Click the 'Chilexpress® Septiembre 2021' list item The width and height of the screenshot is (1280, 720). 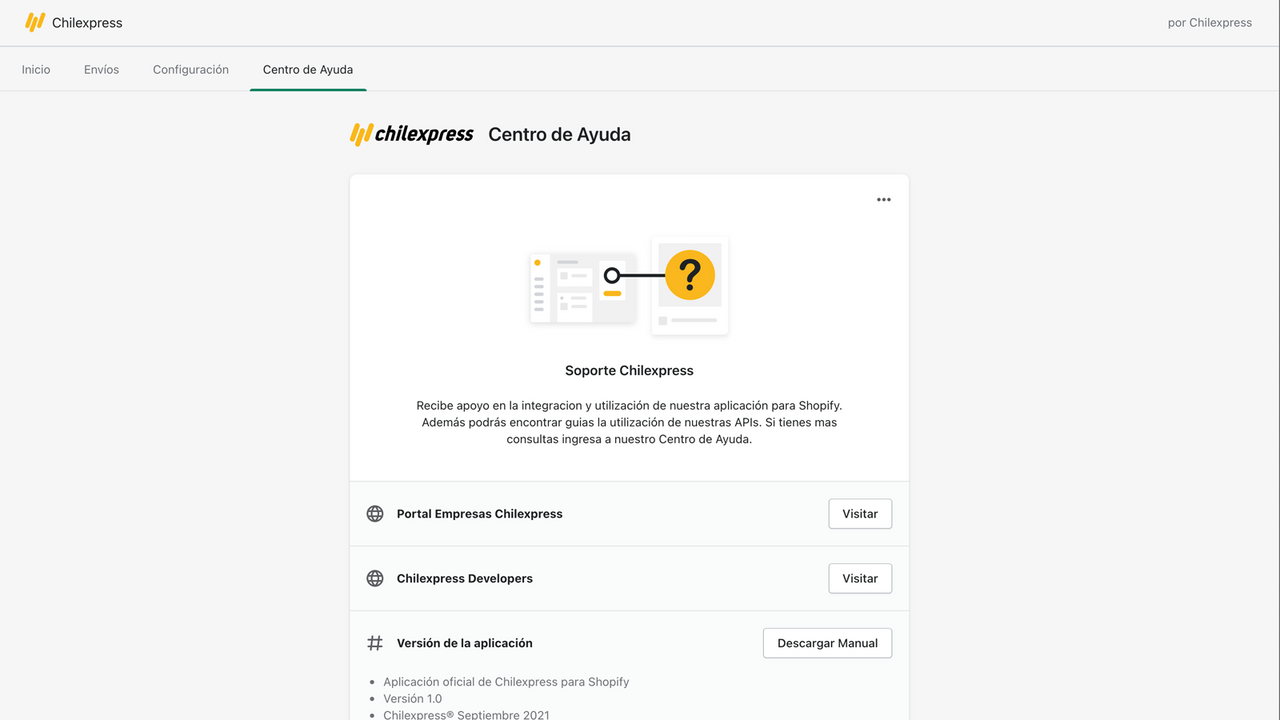pos(466,715)
